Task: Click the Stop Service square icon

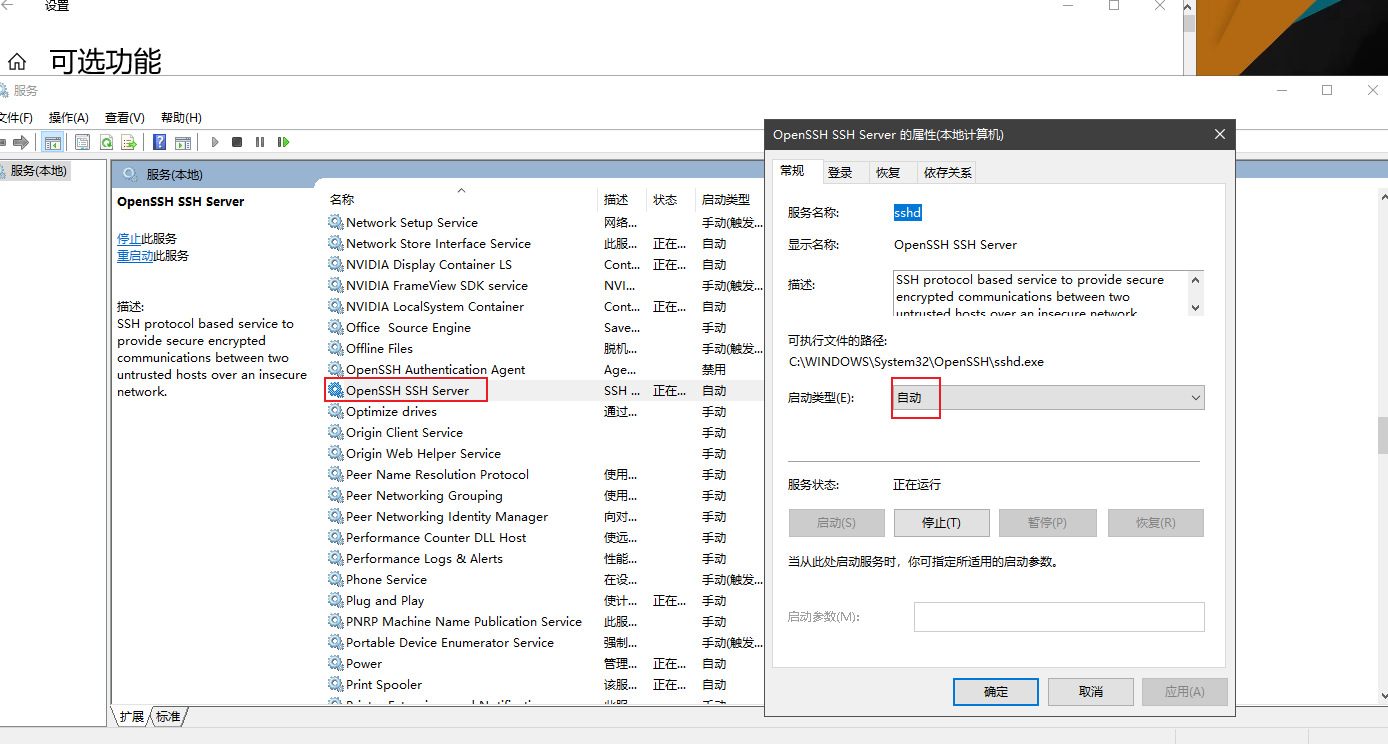Action: point(237,142)
